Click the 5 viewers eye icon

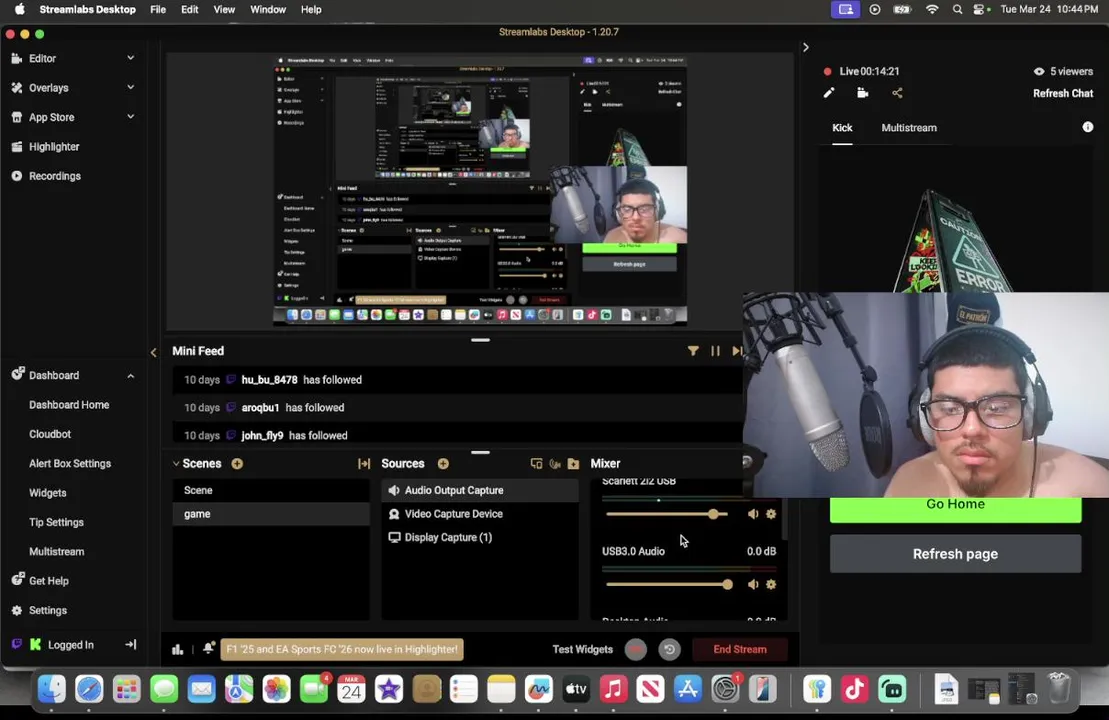(x=1039, y=71)
